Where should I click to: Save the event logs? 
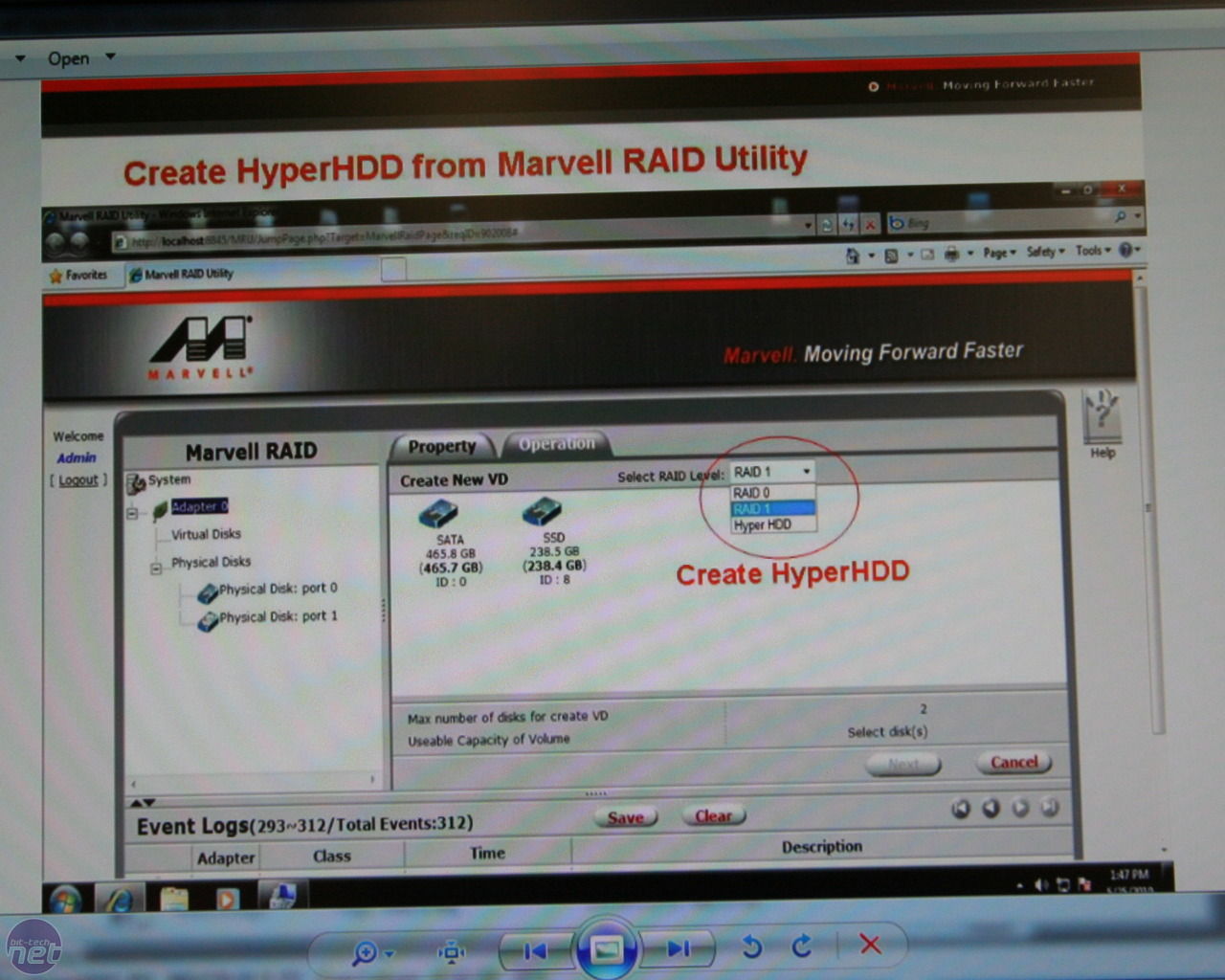point(625,817)
